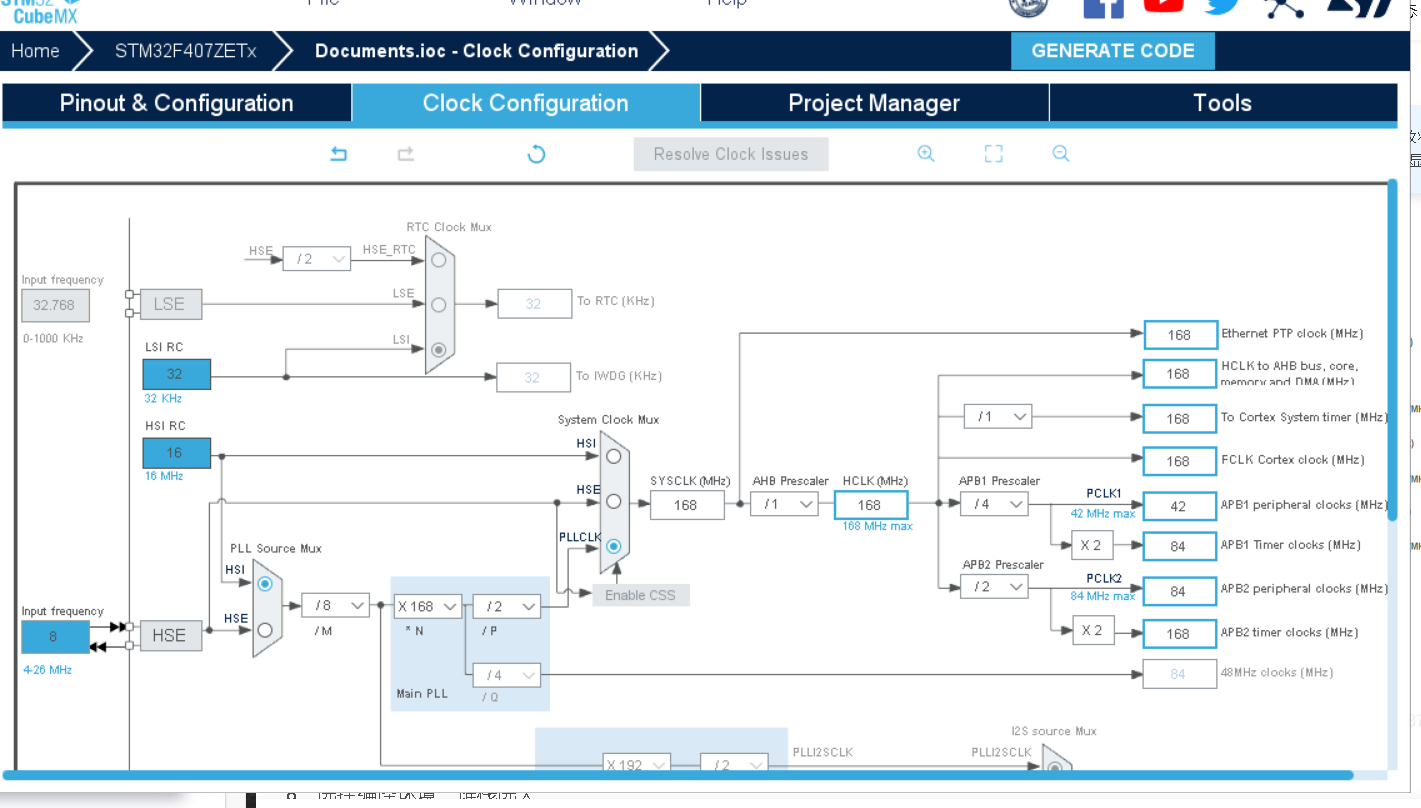Zoom out of the clock diagram

1061,154
